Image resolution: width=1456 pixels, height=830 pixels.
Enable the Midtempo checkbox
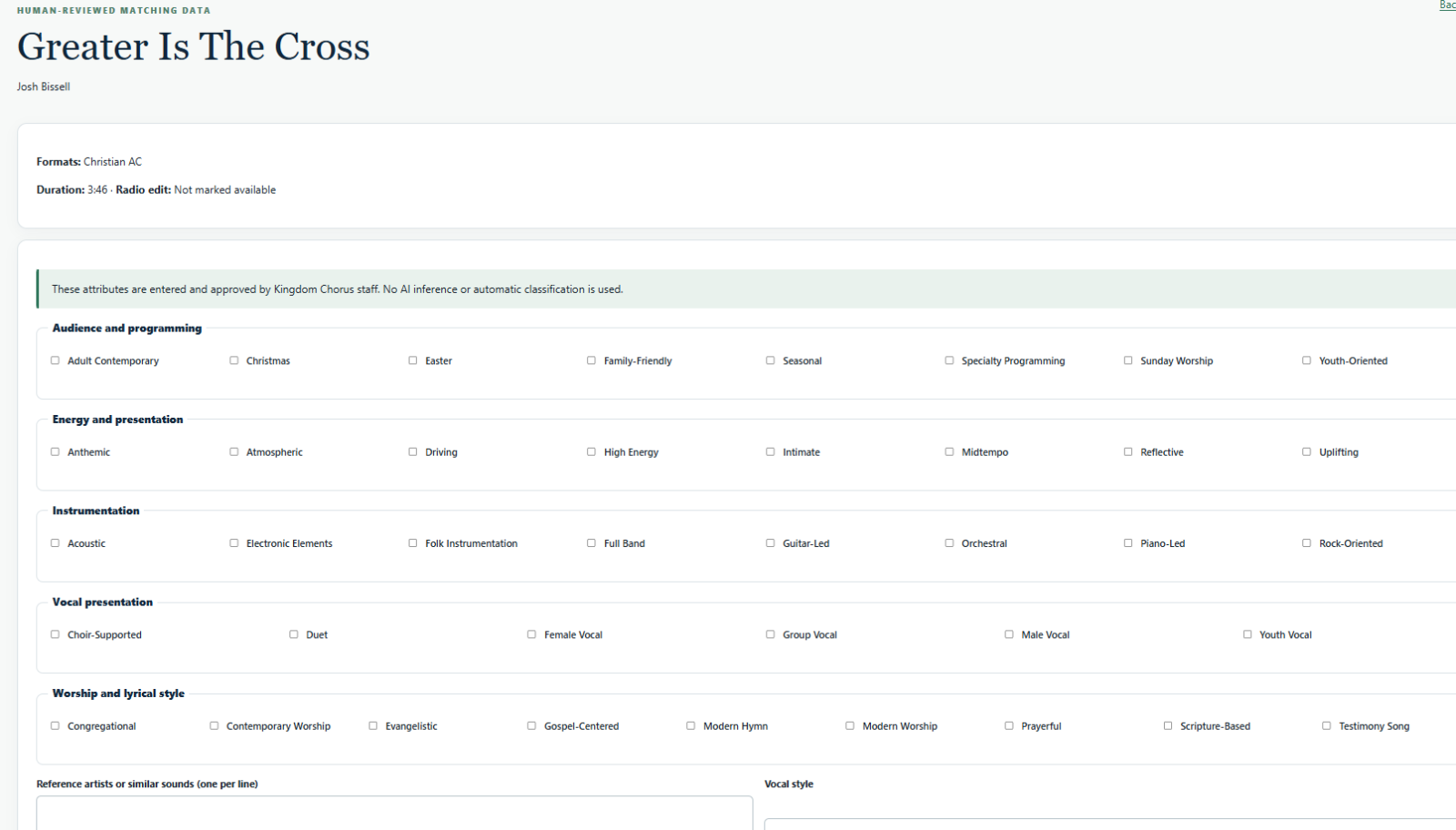coord(949,451)
